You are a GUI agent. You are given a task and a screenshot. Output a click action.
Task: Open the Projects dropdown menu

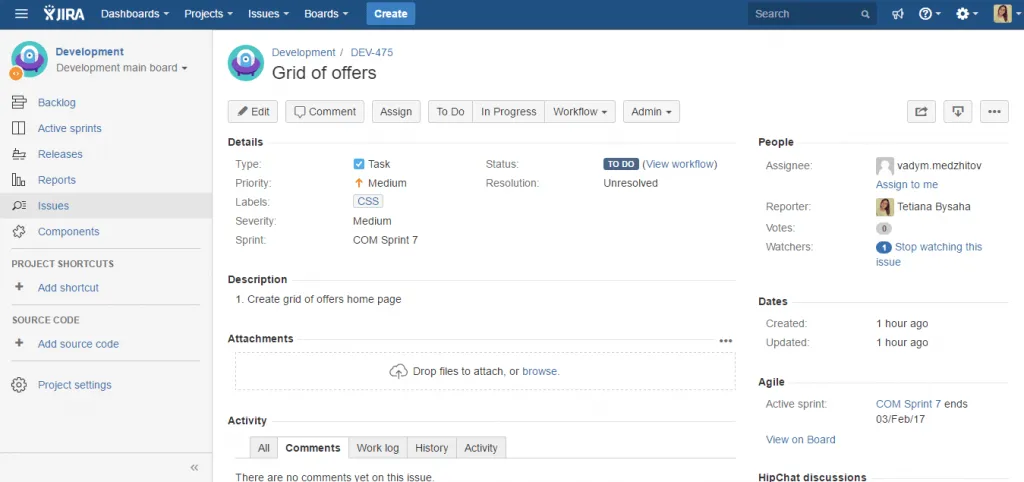coord(209,14)
